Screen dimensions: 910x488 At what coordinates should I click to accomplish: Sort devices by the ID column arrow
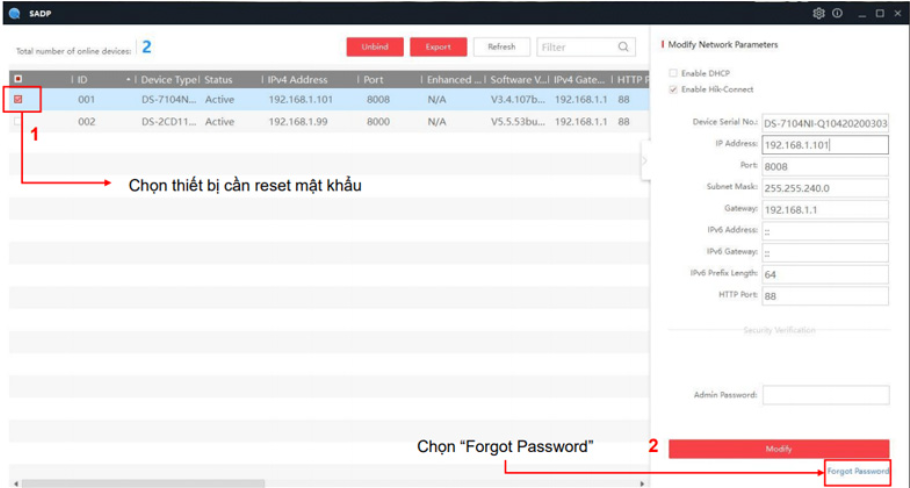(128, 79)
